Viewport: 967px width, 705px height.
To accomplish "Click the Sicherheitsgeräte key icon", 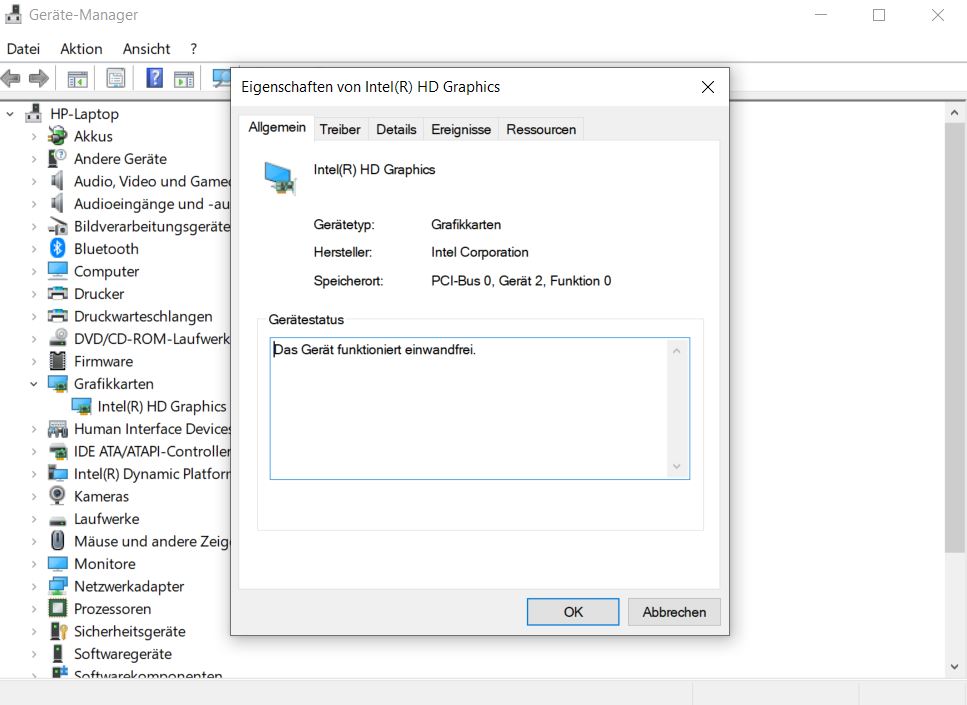I will tap(57, 631).
